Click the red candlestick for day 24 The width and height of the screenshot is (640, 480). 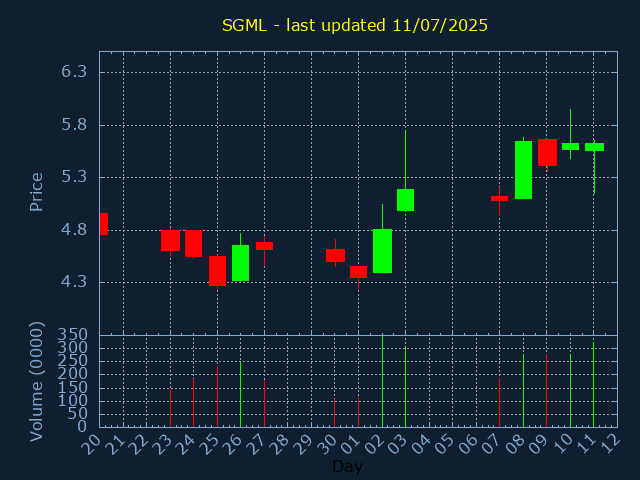193,244
